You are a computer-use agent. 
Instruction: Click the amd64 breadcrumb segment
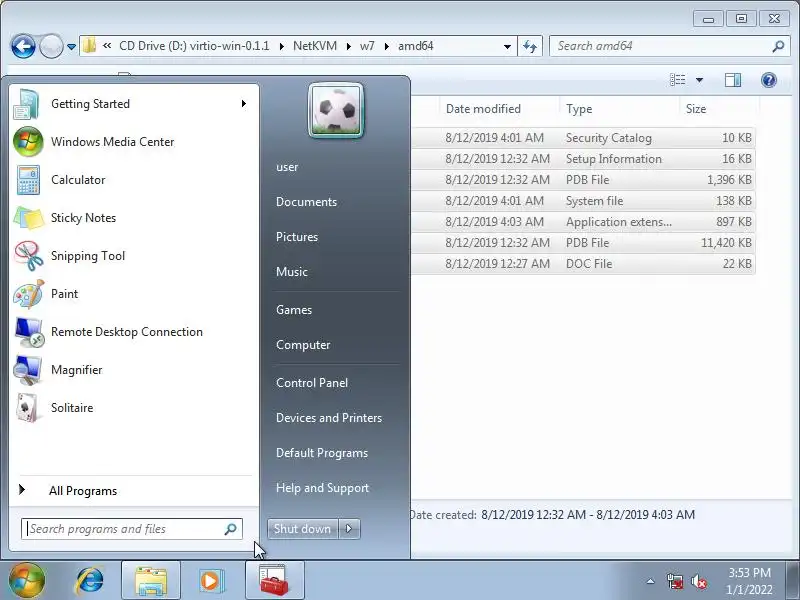[415, 46]
